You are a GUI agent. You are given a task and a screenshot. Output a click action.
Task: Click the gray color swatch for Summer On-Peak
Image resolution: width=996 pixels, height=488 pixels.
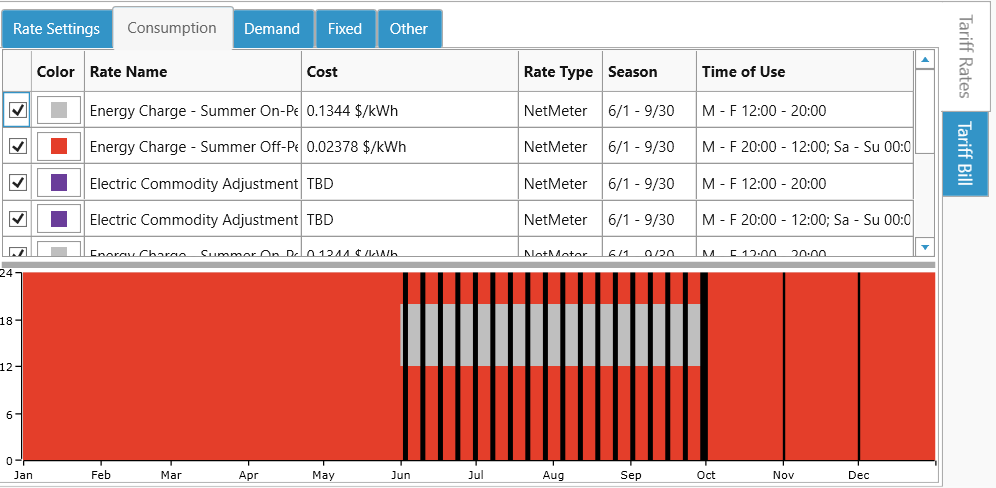point(59,111)
